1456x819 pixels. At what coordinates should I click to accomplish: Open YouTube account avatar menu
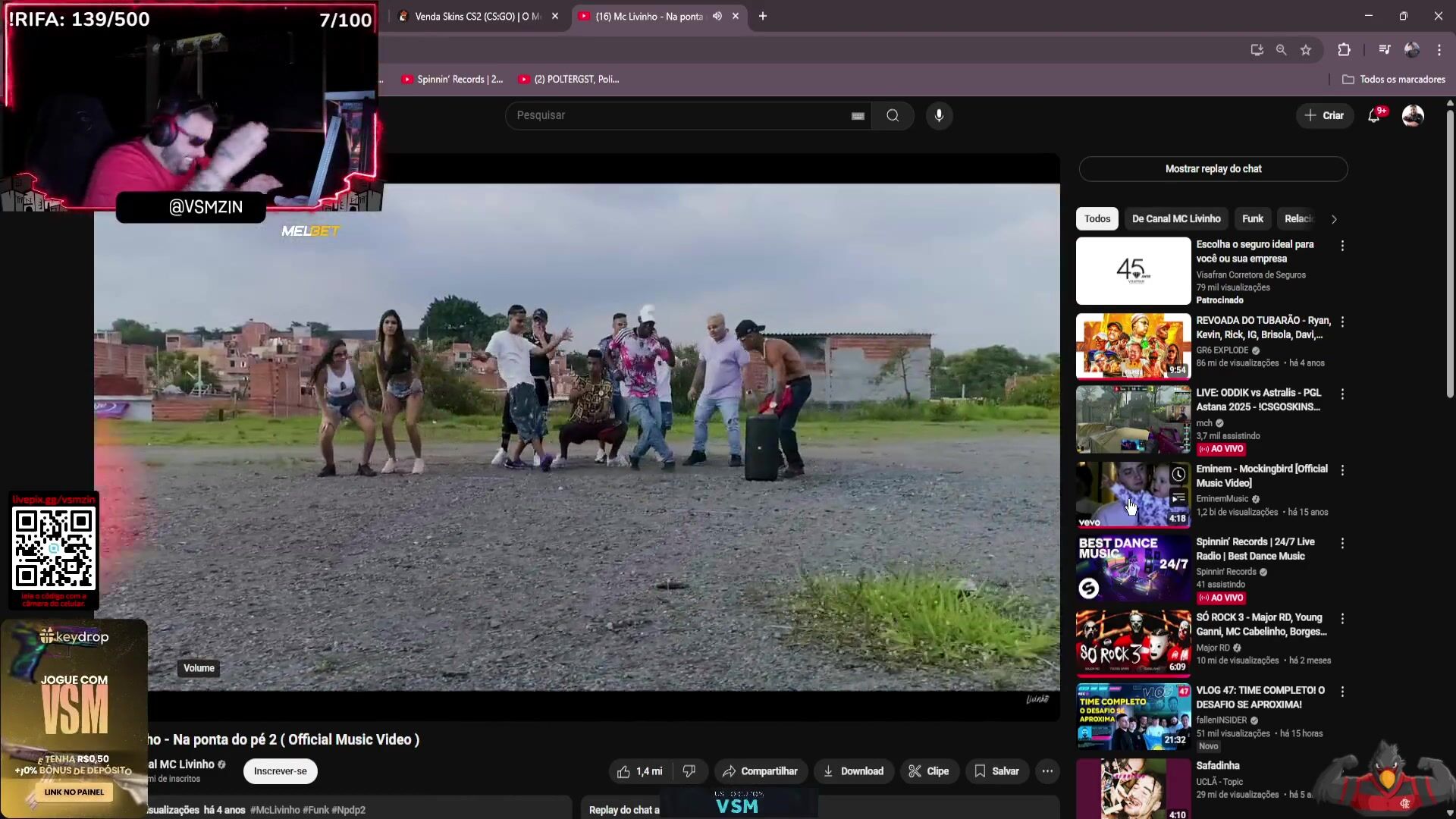(x=1413, y=115)
